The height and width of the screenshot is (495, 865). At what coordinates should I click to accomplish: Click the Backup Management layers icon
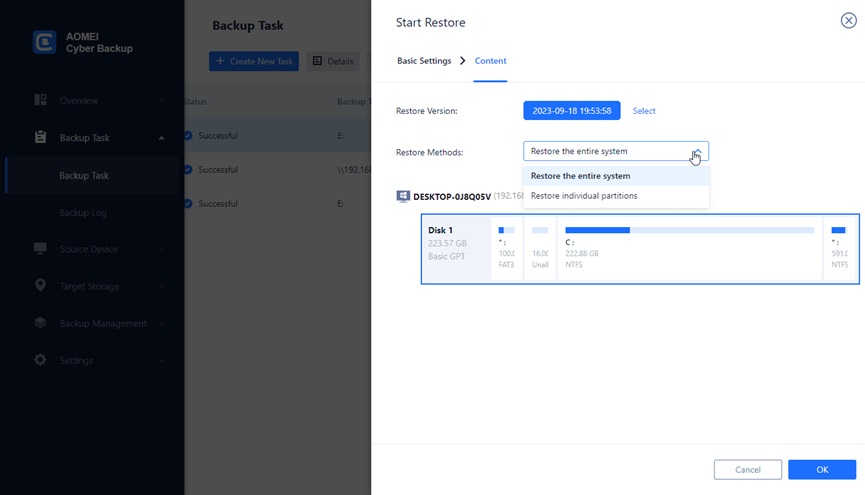click(x=41, y=323)
